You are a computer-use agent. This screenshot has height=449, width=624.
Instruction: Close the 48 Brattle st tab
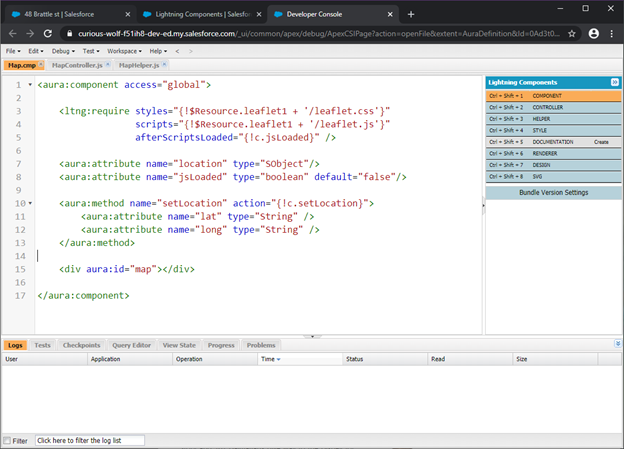pos(127,14)
